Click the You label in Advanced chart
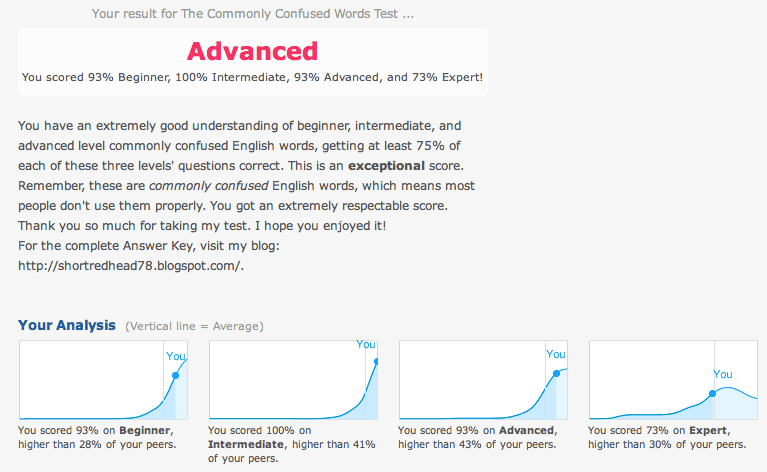Viewport: 767px width, 472px height. 556,354
